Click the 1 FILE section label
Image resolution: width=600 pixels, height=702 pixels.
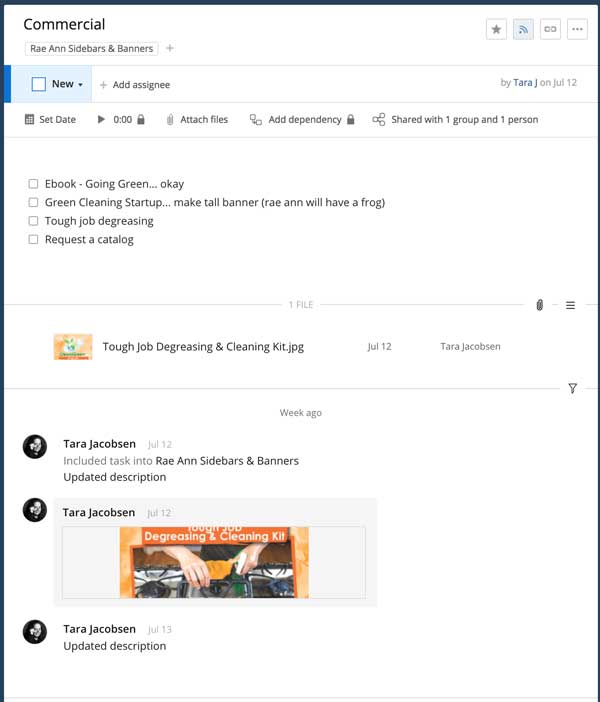300,305
